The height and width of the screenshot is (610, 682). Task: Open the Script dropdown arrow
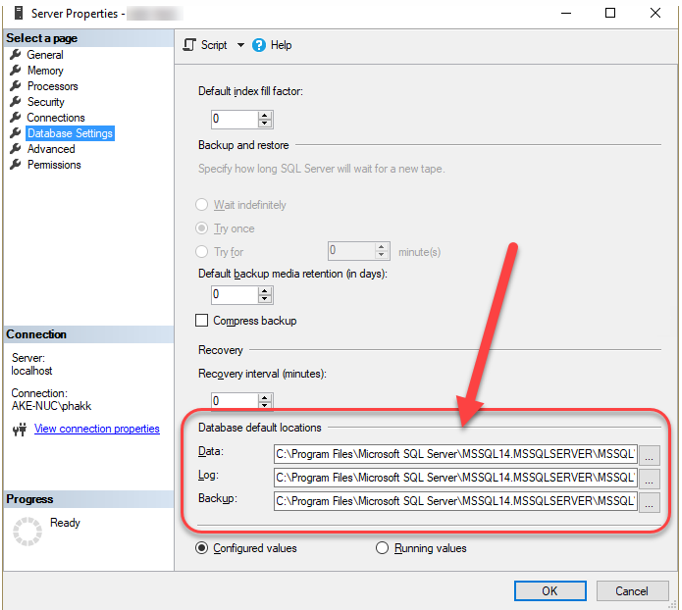(240, 45)
